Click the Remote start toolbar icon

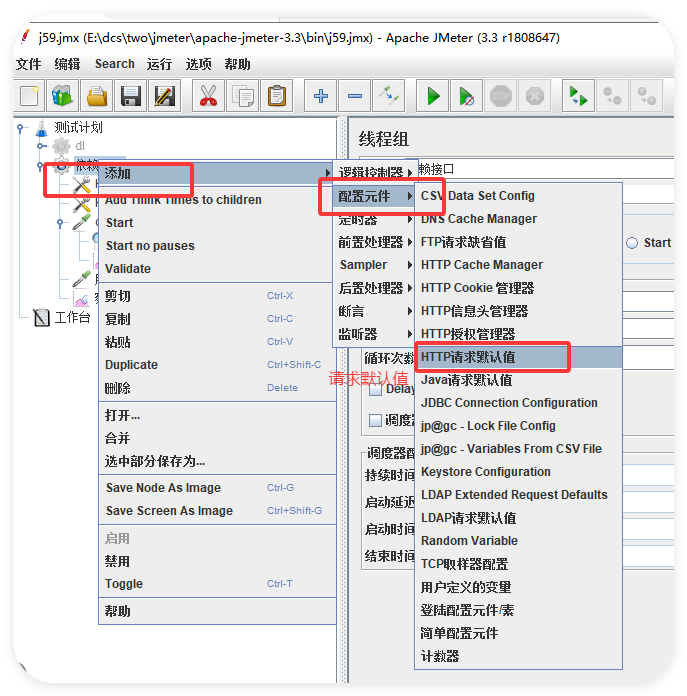(578, 95)
